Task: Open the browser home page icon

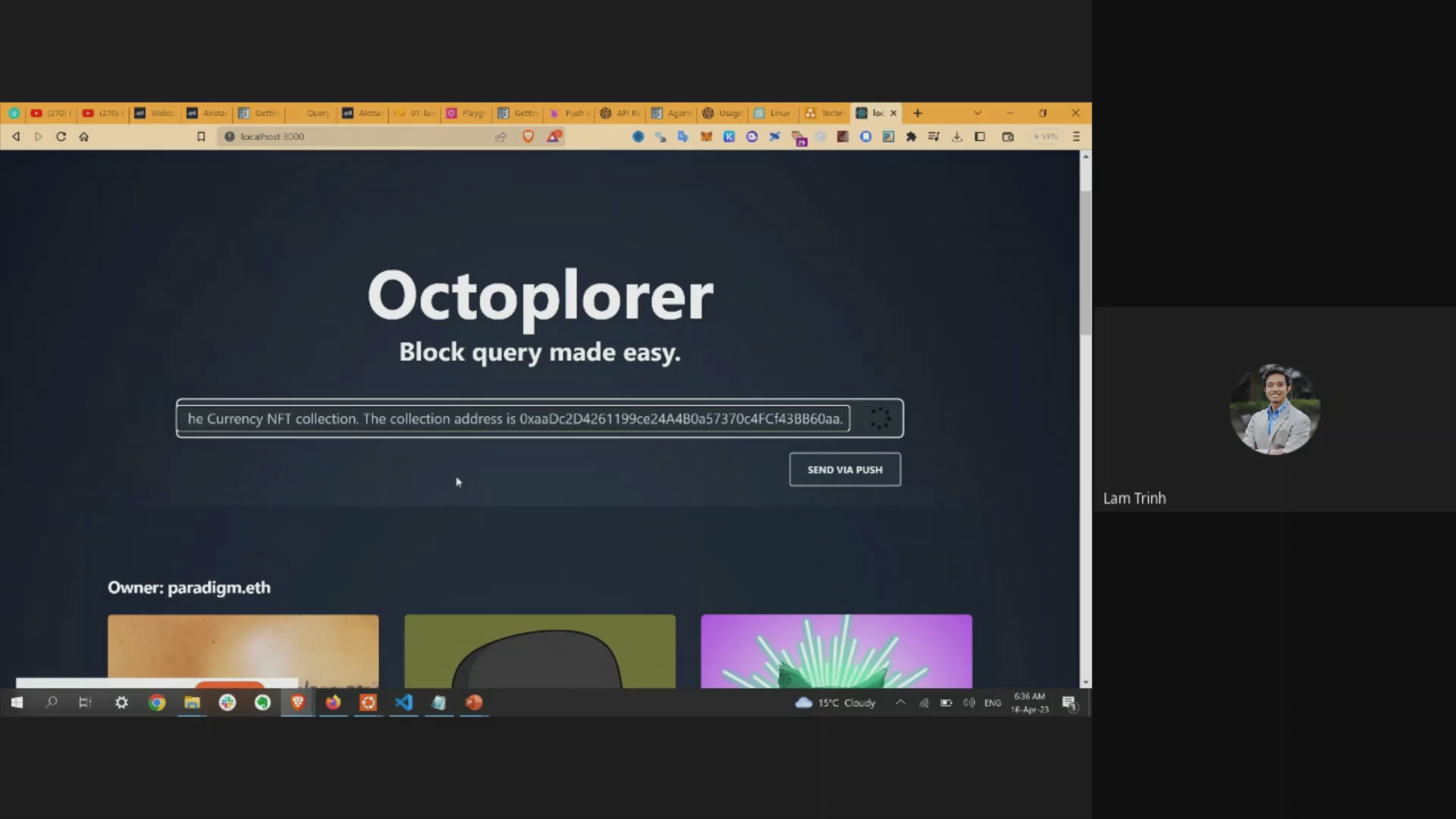Action: point(84,136)
